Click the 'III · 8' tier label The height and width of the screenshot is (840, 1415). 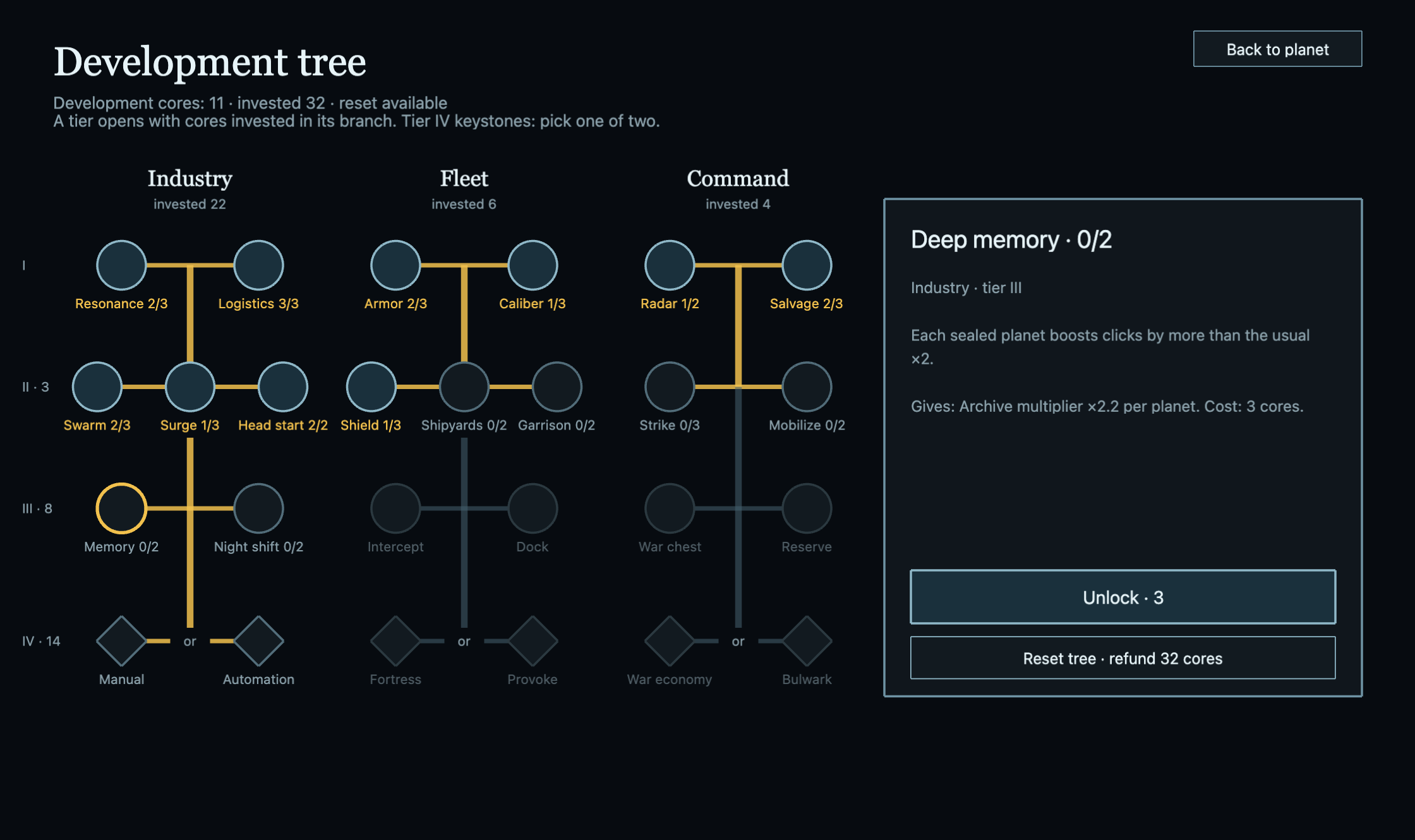(37, 508)
